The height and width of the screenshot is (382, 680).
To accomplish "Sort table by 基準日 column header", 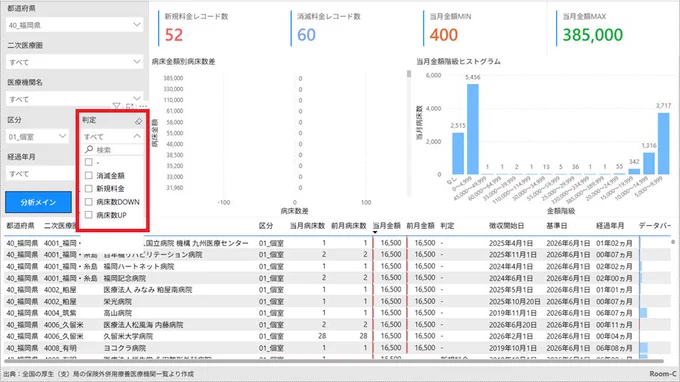I will (557, 225).
